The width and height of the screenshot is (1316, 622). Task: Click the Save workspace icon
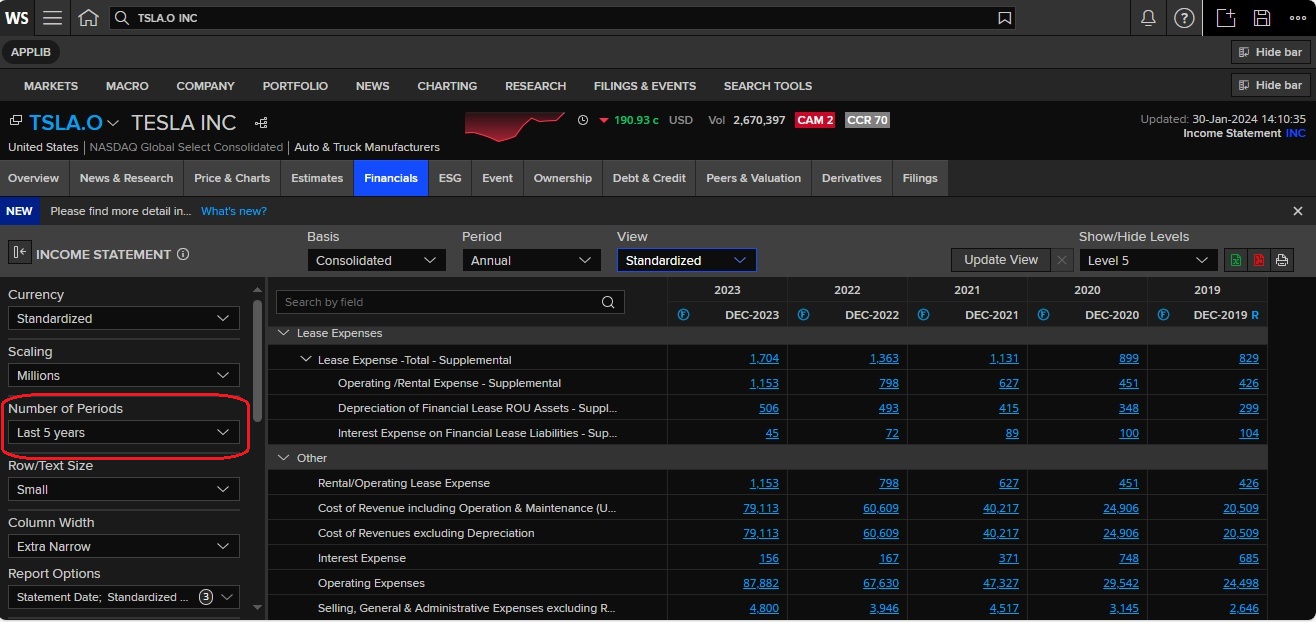pyautogui.click(x=1262, y=18)
